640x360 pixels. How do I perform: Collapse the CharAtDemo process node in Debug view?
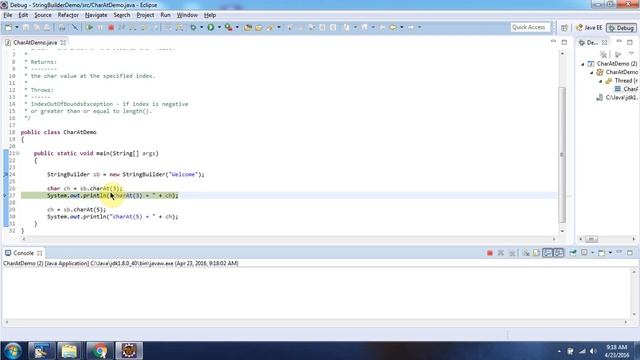(592, 73)
